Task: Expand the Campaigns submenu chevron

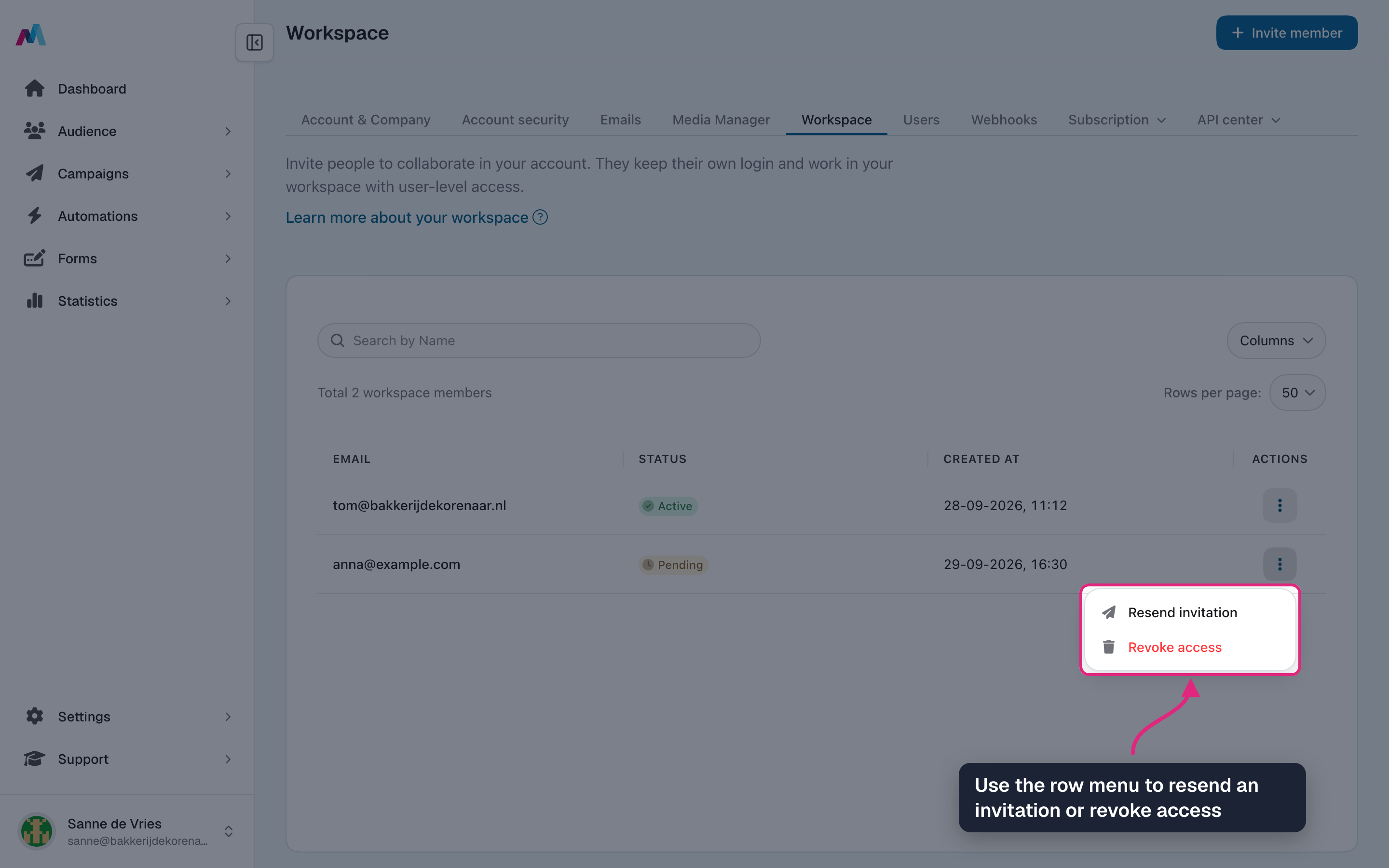Action: [x=228, y=174]
